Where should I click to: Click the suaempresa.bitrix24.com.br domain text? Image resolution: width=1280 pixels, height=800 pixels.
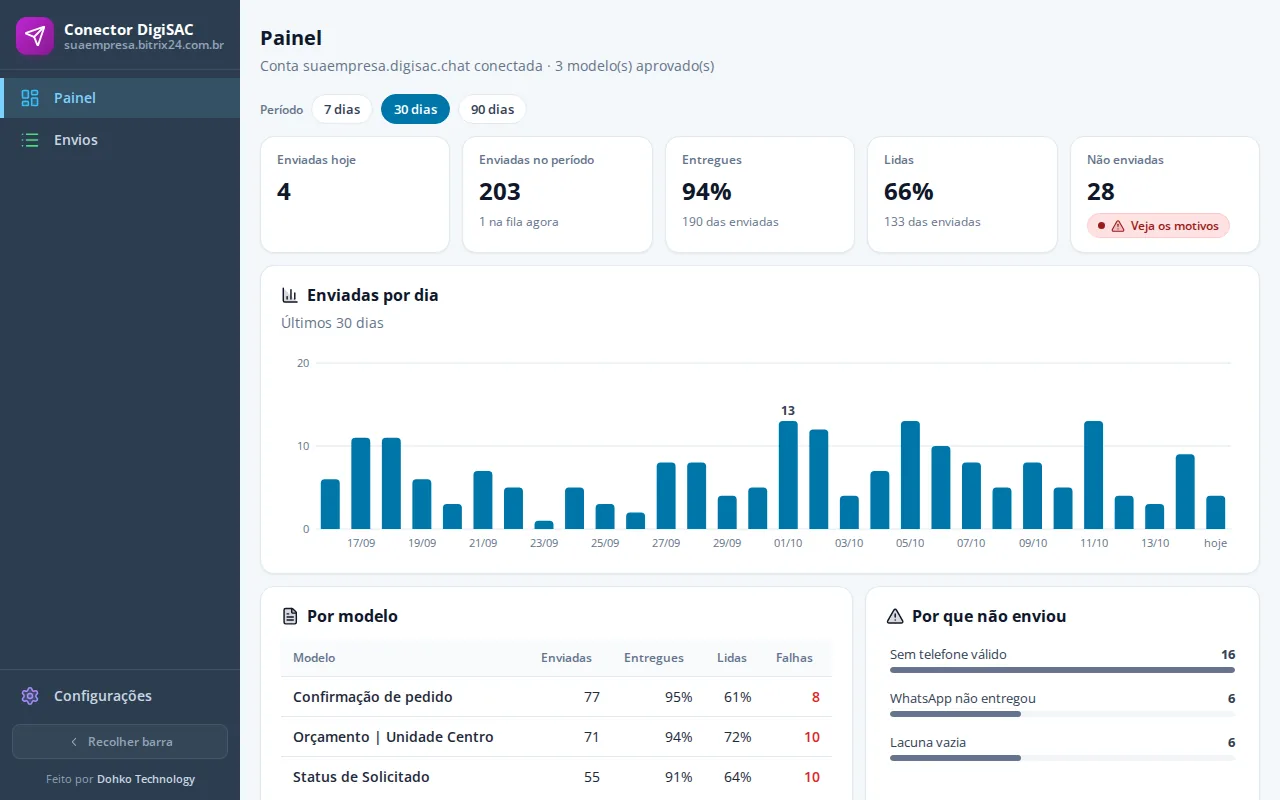pos(144,45)
